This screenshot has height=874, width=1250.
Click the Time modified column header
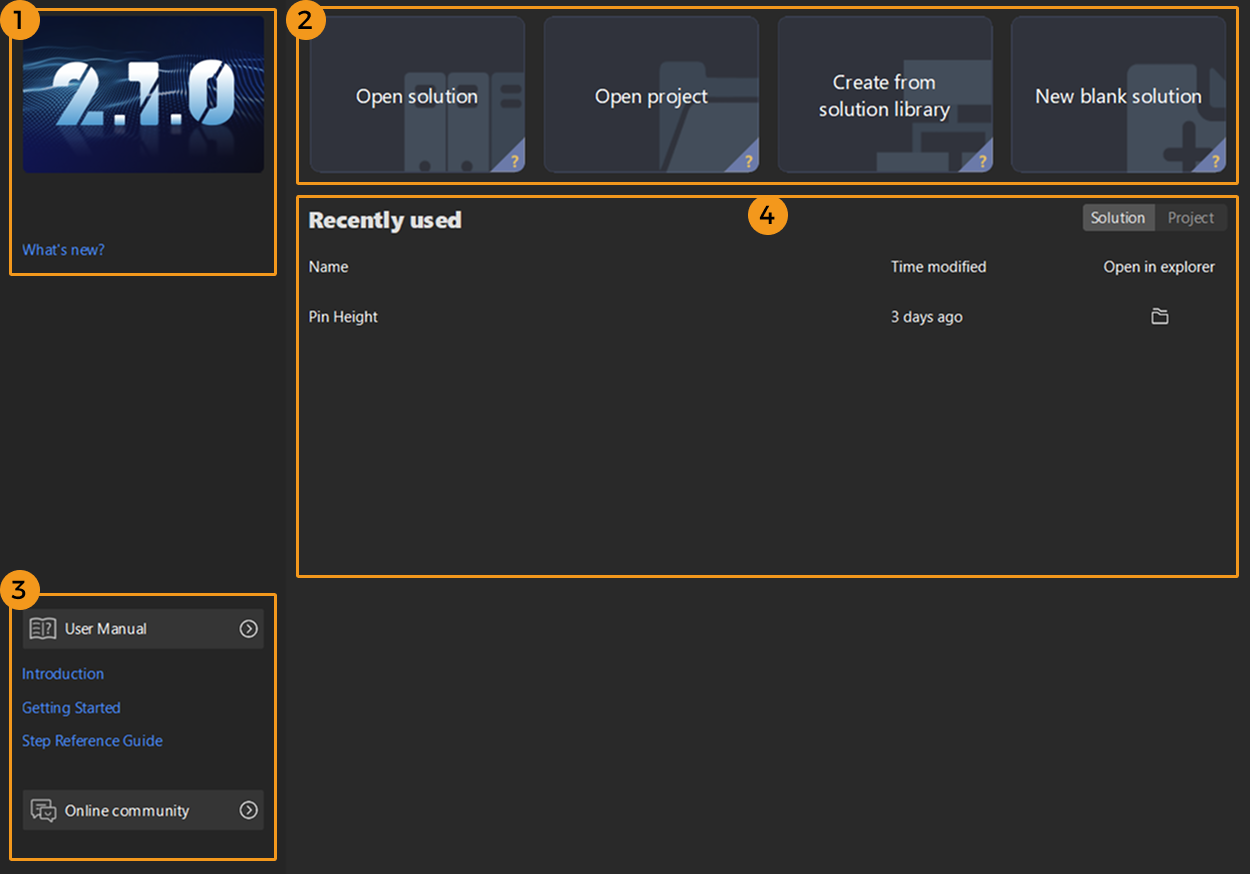[938, 267]
